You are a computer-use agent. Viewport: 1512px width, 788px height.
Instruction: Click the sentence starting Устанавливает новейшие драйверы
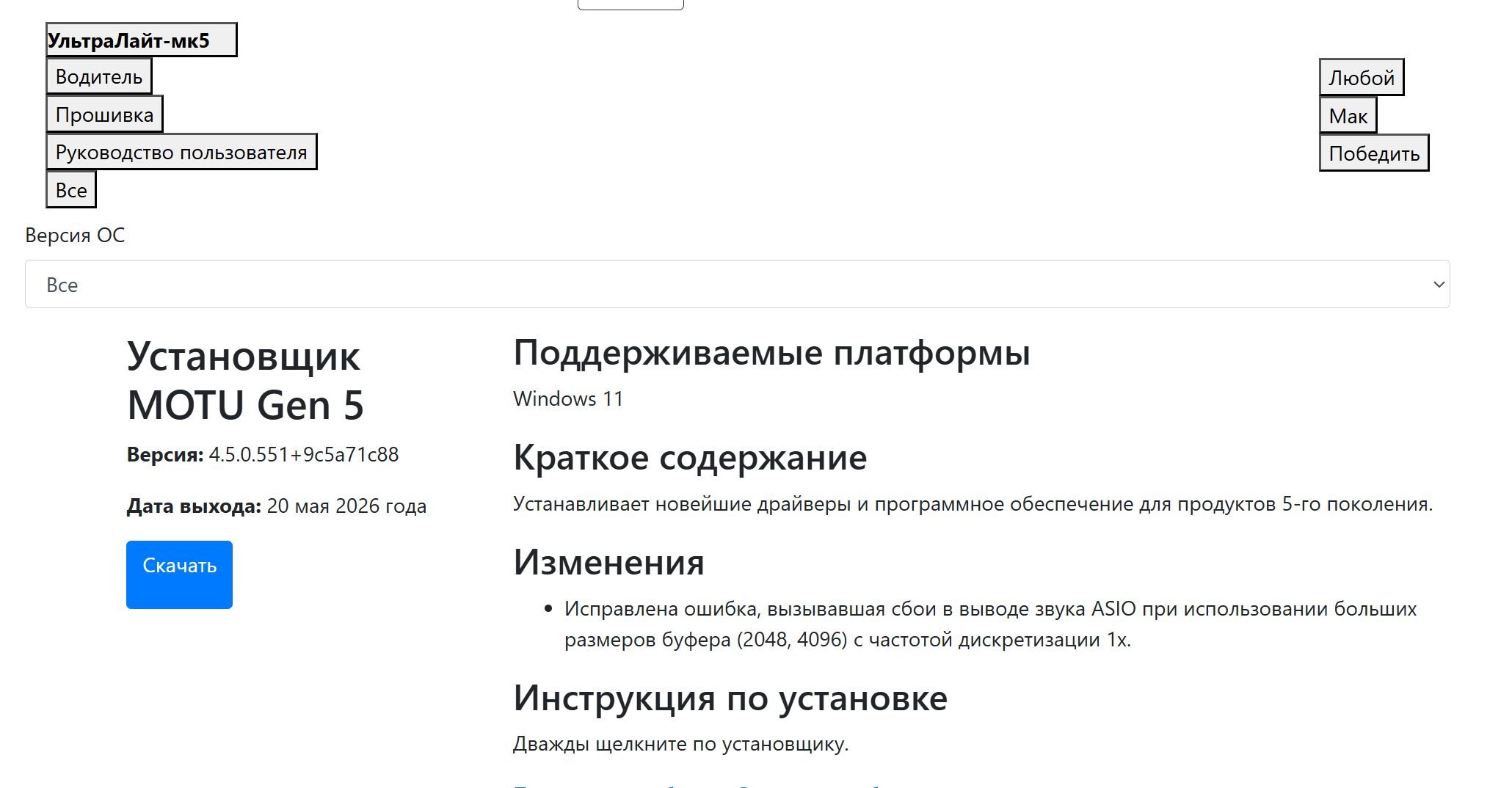coord(973,503)
